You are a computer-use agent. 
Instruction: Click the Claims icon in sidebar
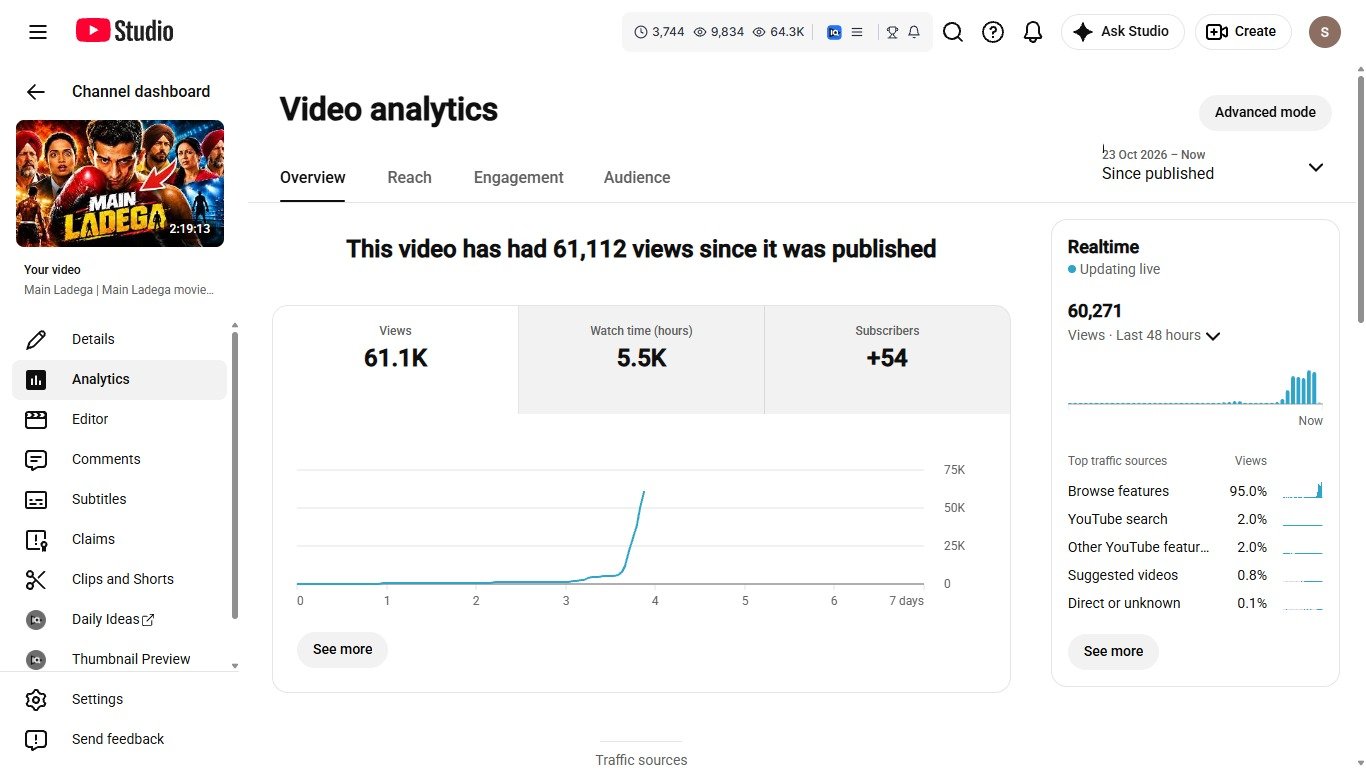click(36, 539)
